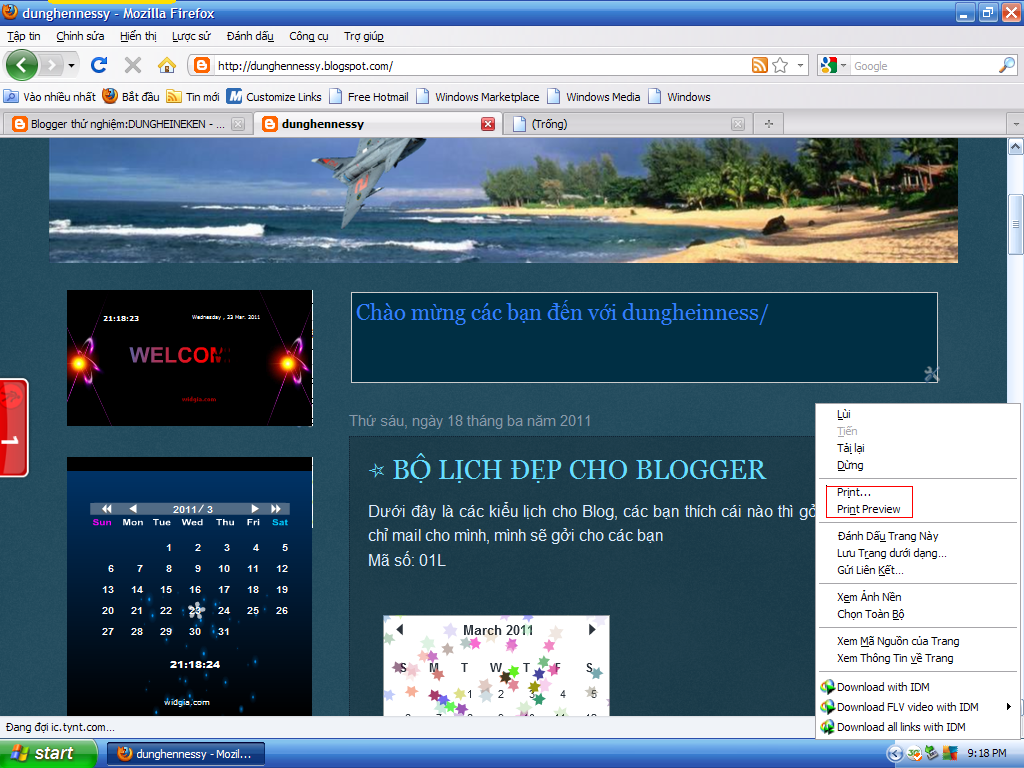Image resolution: width=1024 pixels, height=768 pixels.
Task: Open the Windows Media bookmark
Action: (x=594, y=97)
